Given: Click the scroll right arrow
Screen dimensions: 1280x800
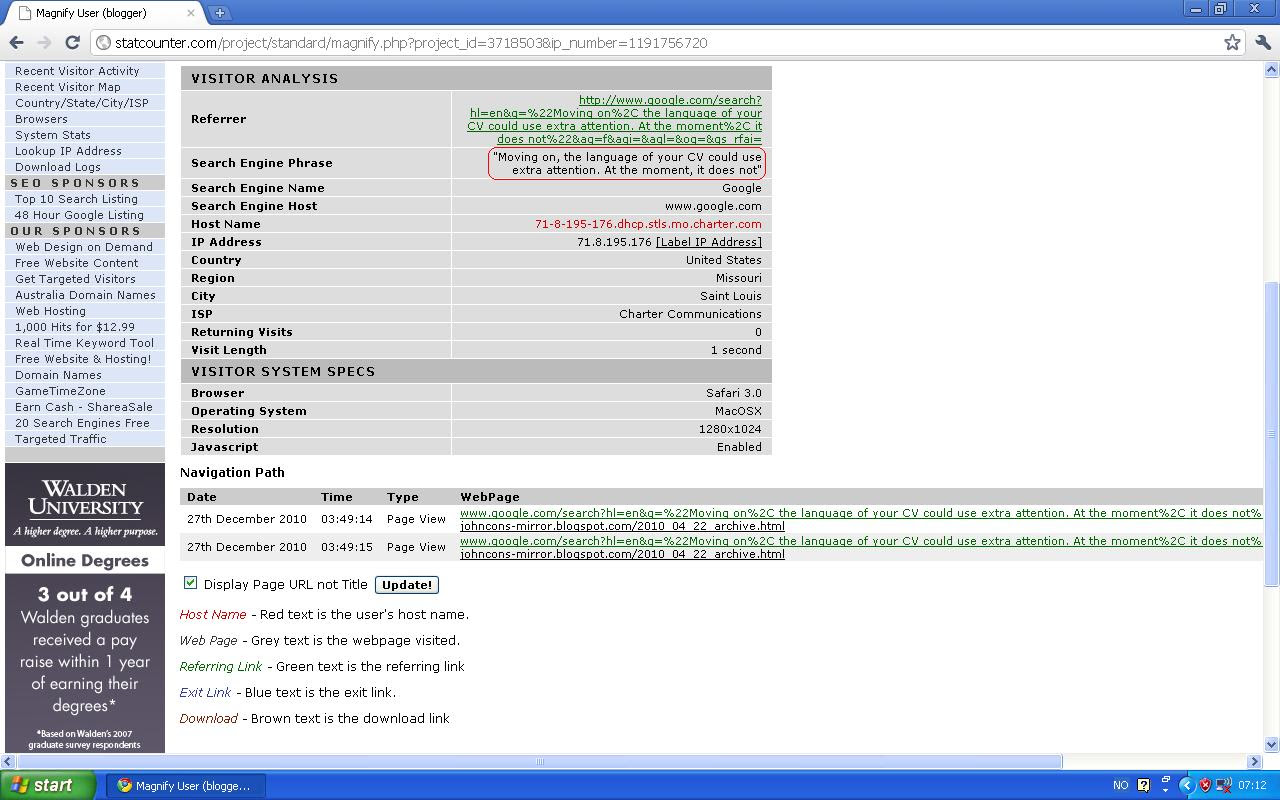Looking at the screenshot, I should click(x=1255, y=762).
